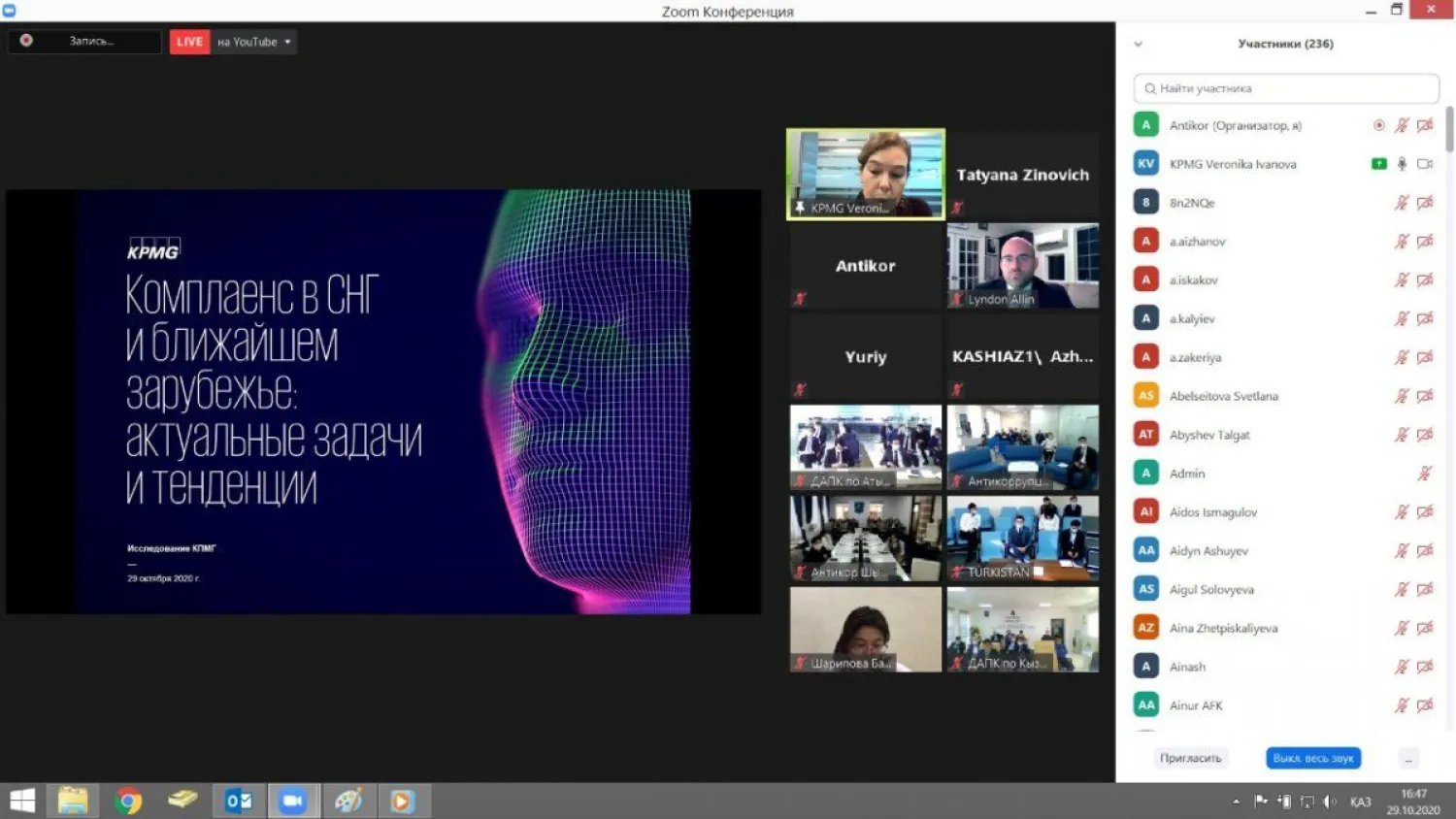Click the Zoom icon in the taskbar
This screenshot has width=1456, height=819.
(x=293, y=801)
